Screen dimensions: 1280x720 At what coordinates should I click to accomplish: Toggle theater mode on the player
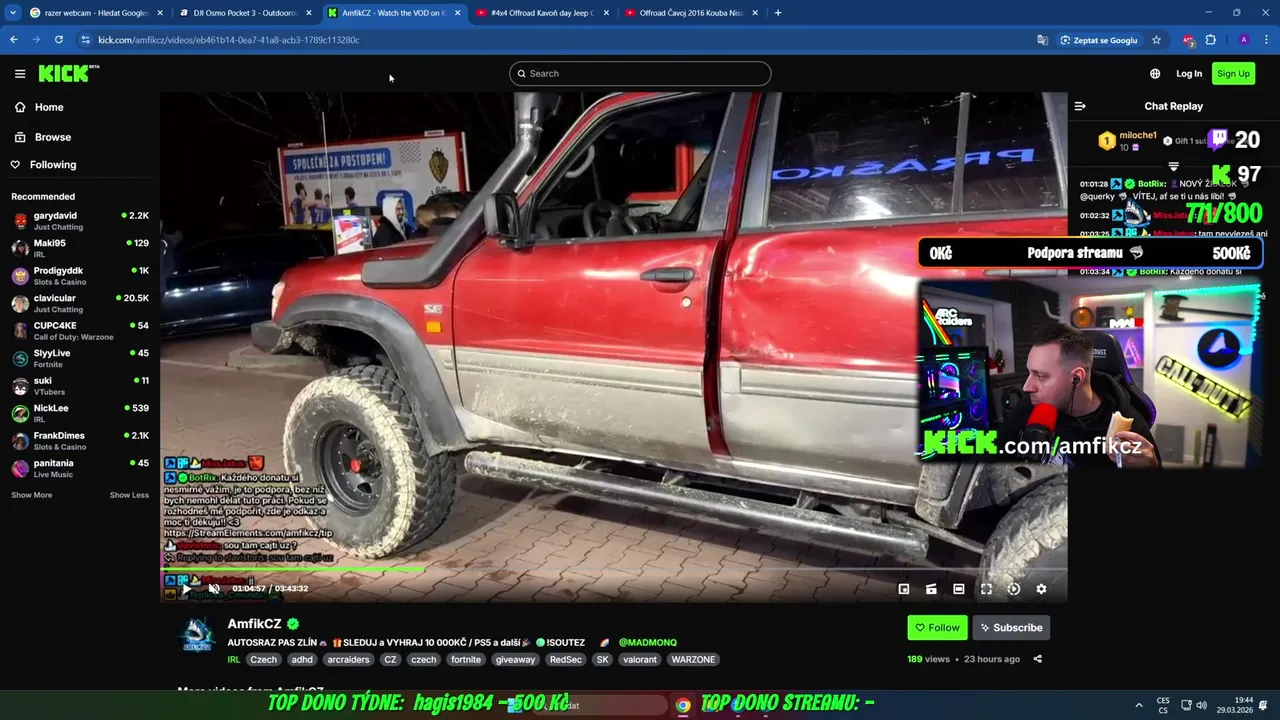coord(959,589)
